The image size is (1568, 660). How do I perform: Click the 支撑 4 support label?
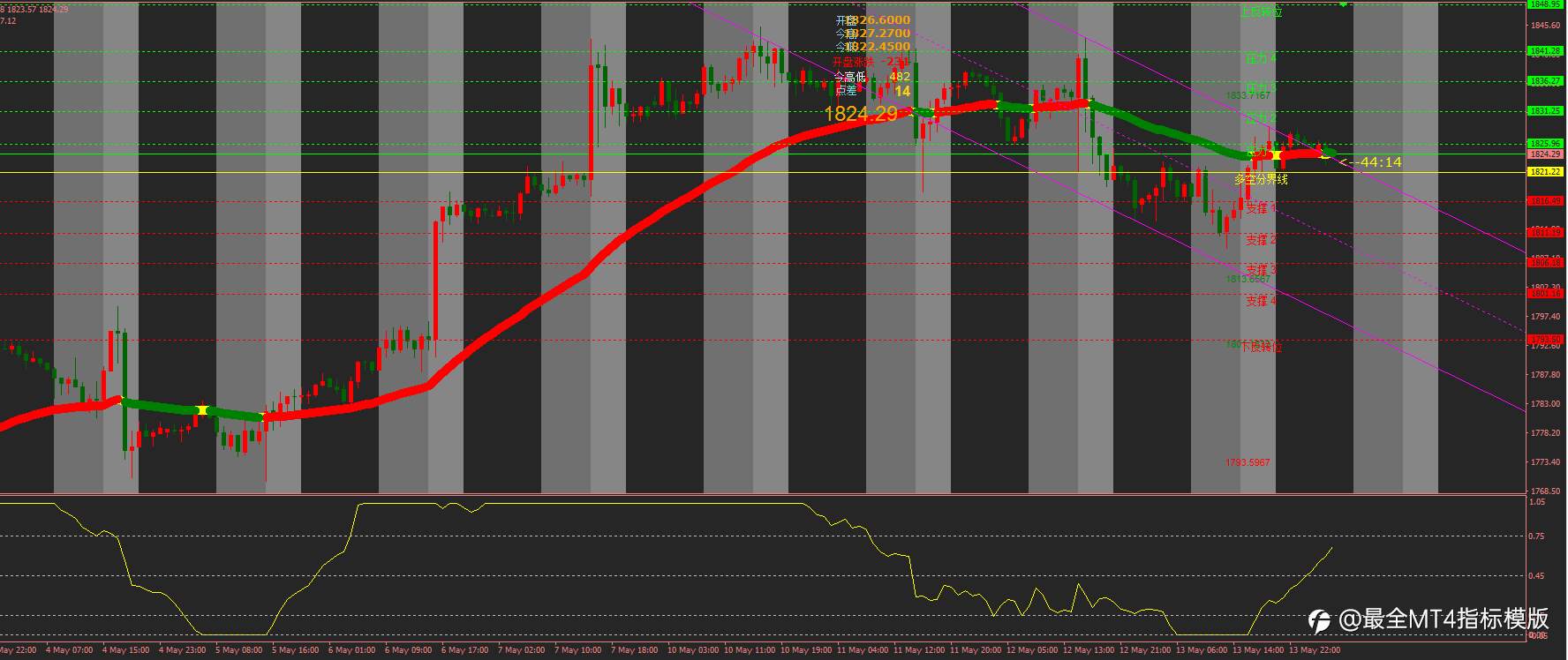[1261, 301]
